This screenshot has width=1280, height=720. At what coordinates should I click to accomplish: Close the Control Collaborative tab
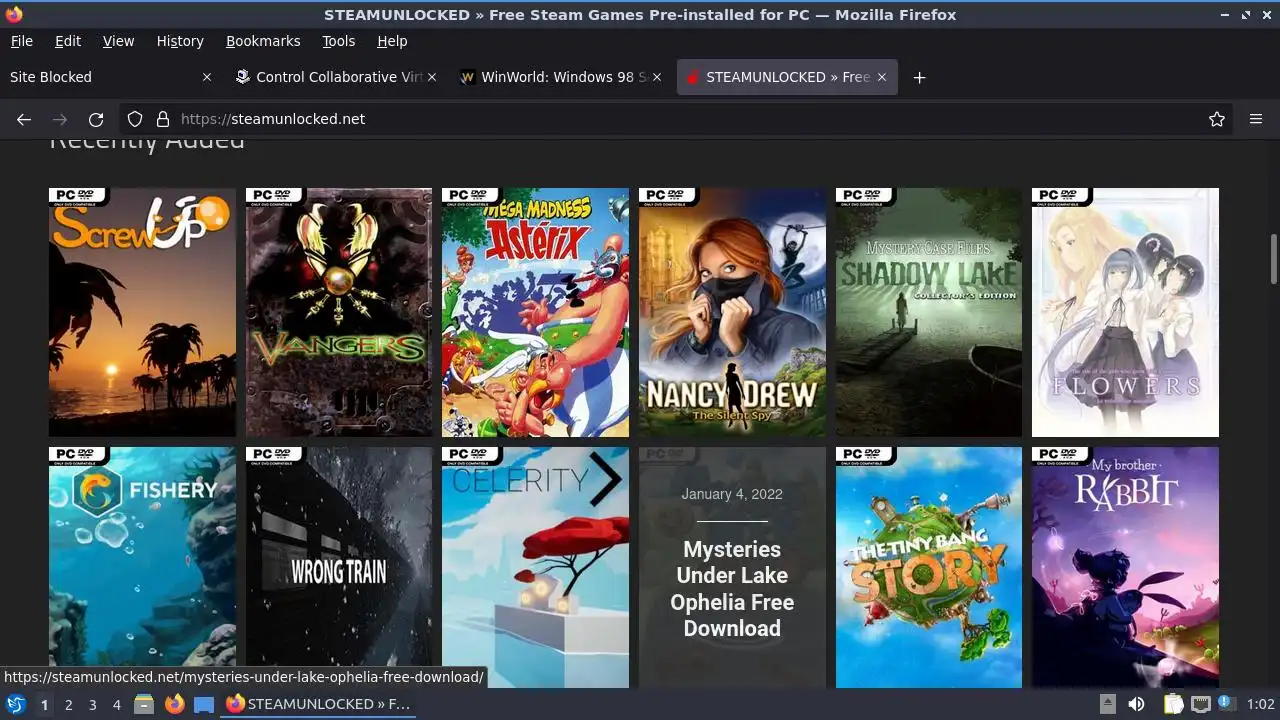pos(432,77)
